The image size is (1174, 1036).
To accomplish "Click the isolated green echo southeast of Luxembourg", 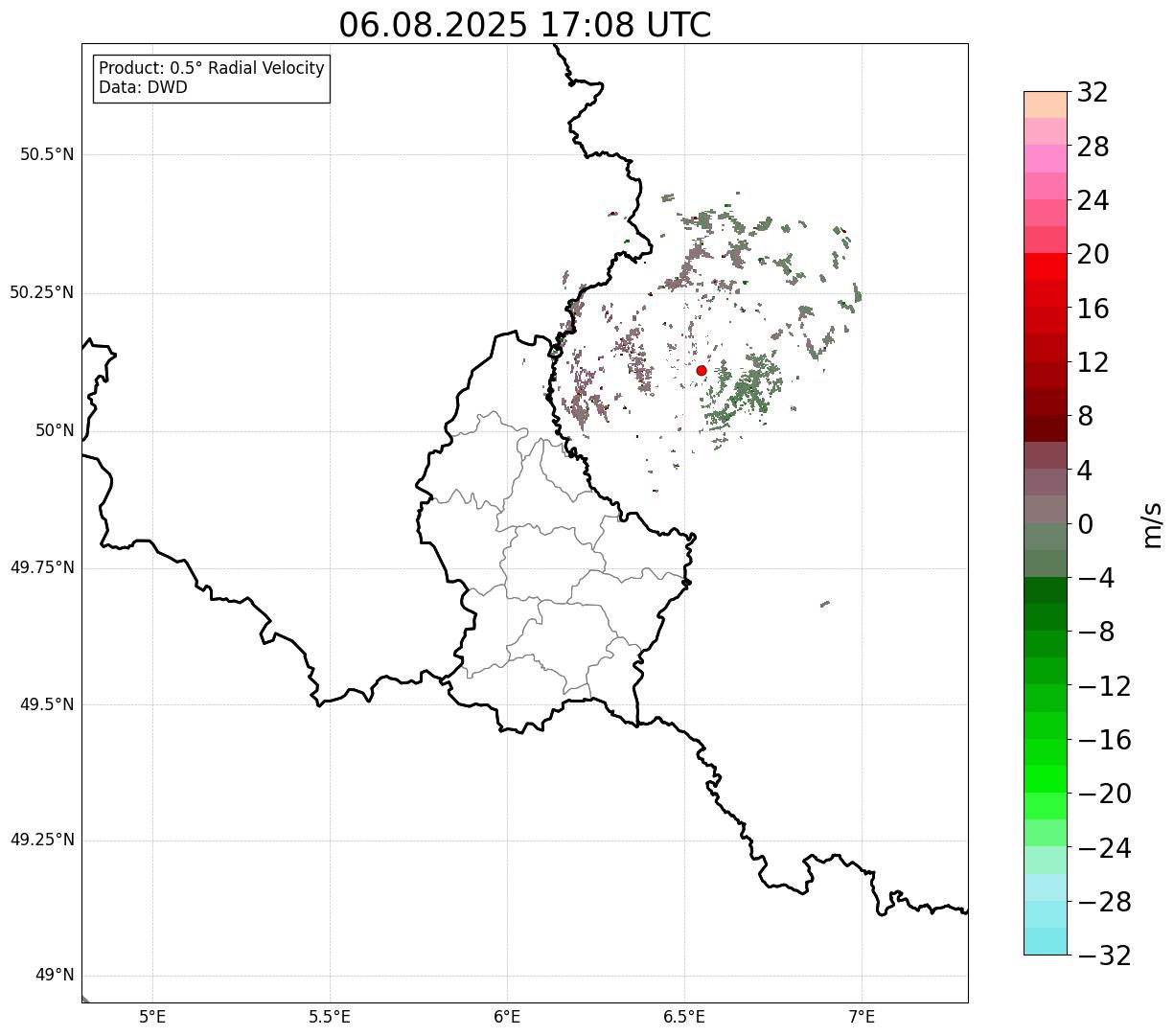I will [x=825, y=603].
